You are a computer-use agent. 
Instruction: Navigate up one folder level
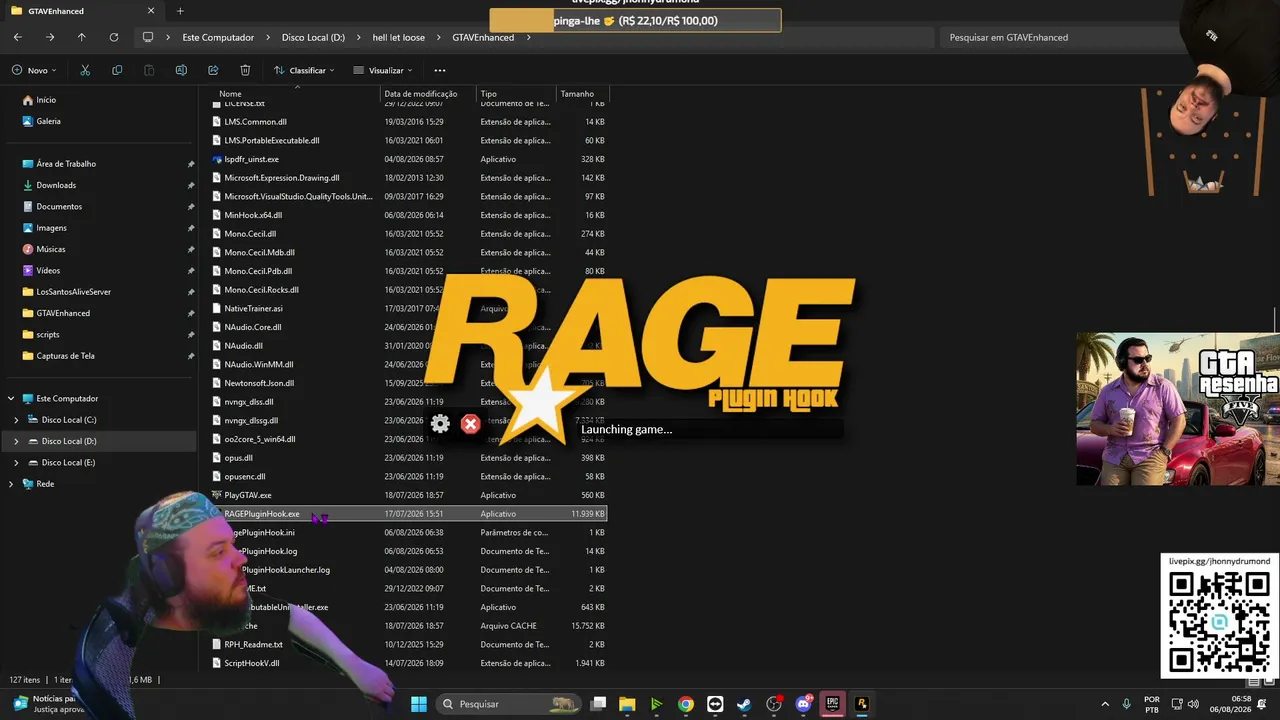click(82, 37)
